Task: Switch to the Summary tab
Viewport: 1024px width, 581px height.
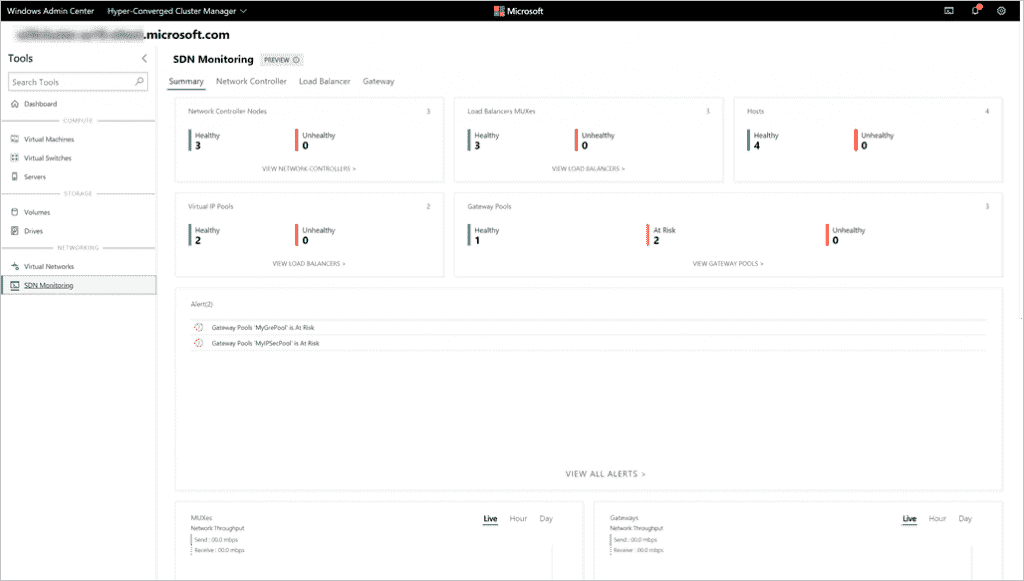Action: click(x=186, y=82)
